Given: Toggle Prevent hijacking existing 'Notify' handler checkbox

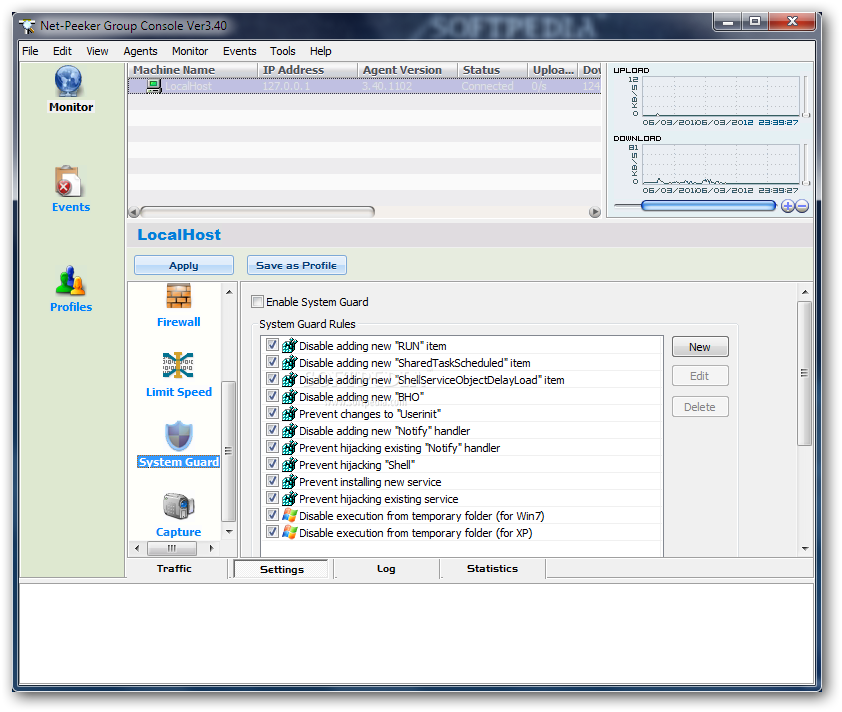Looking at the screenshot, I should click(272, 447).
